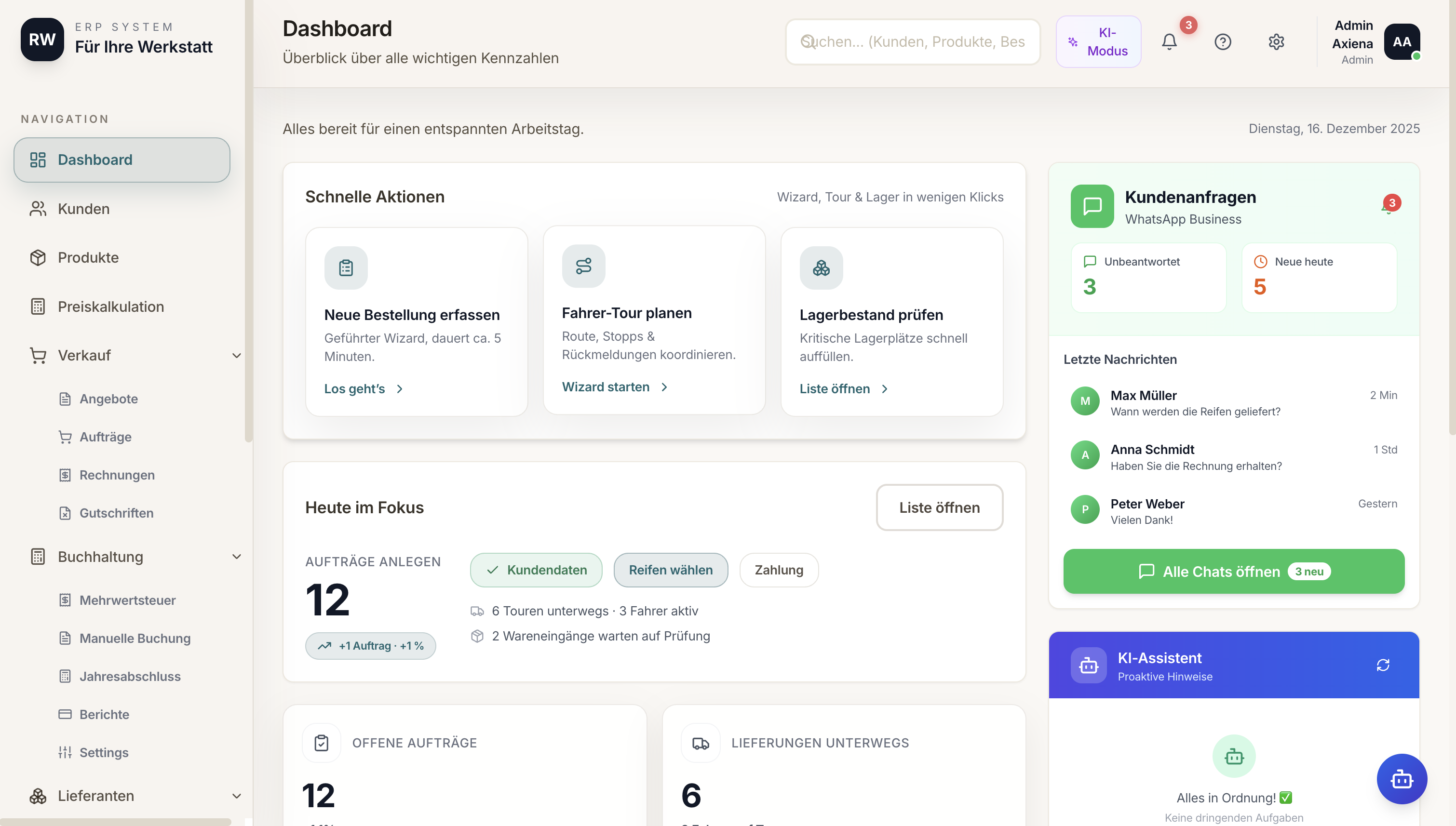
Task: Click the Fahrer-Tour planen route icon
Action: [x=583, y=266]
